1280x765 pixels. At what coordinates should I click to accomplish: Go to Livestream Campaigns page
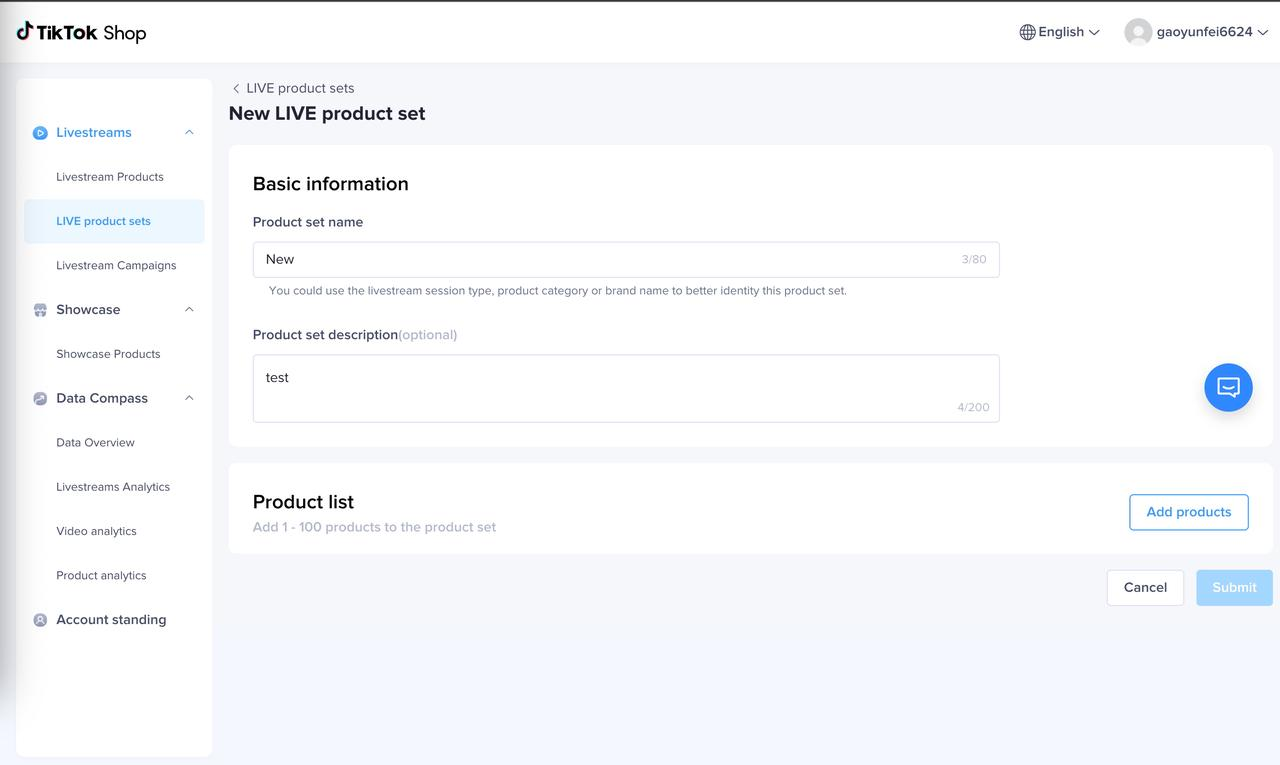coord(116,265)
